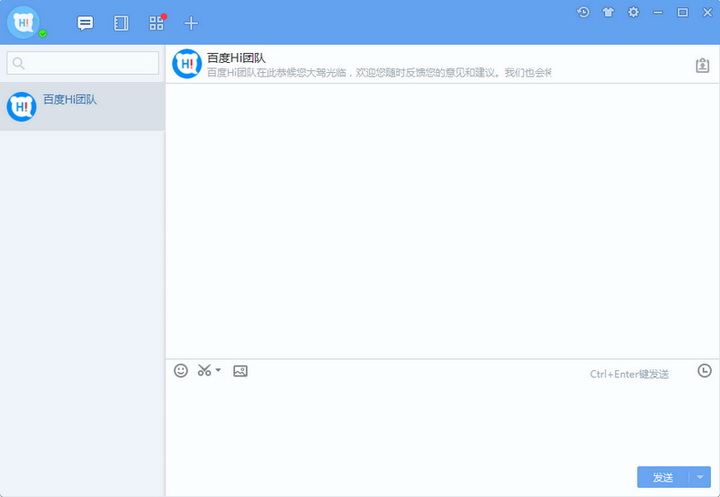Open the emoji picker smiley icon
This screenshot has height=497, width=720.
pos(181,370)
